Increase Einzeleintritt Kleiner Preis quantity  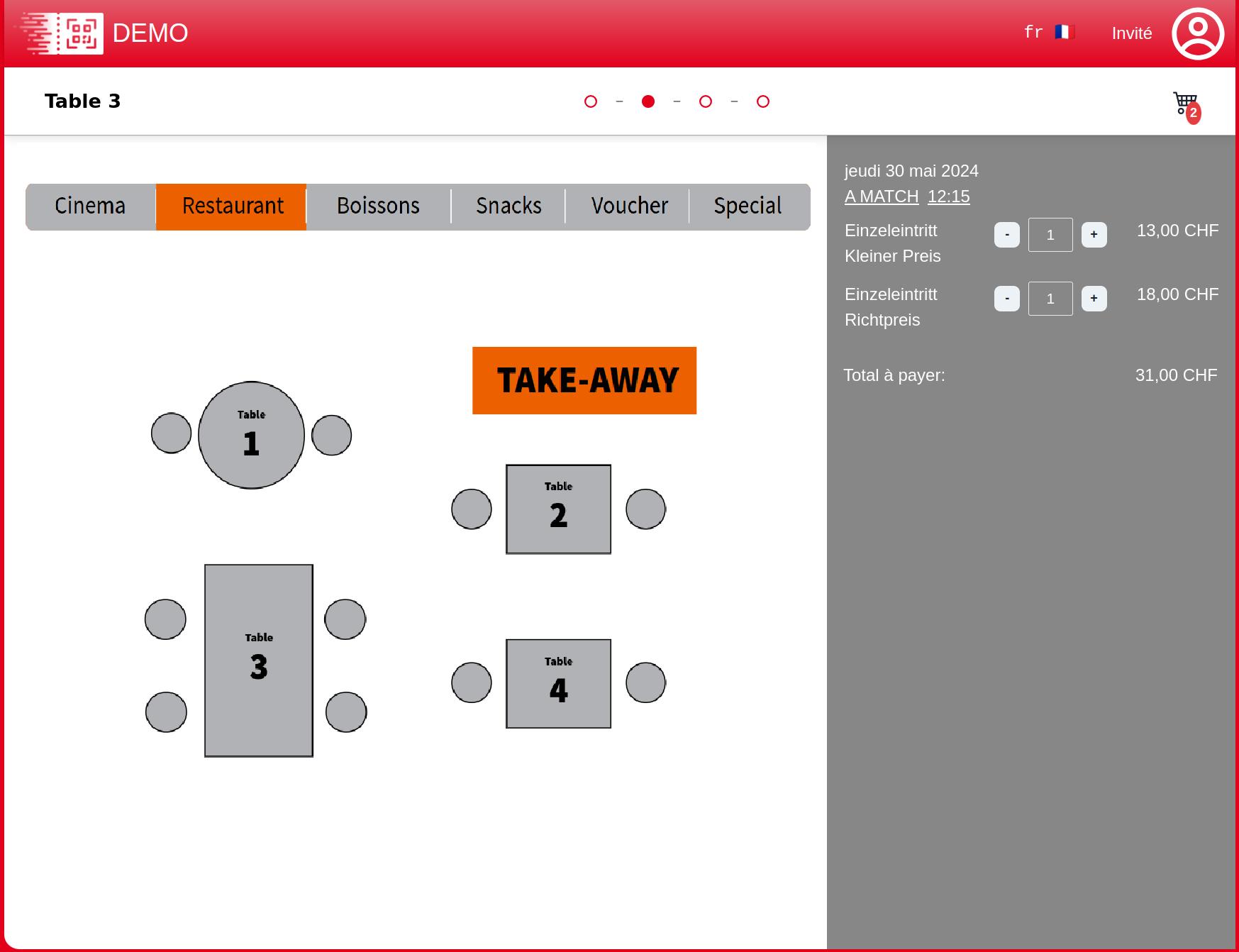click(x=1094, y=235)
